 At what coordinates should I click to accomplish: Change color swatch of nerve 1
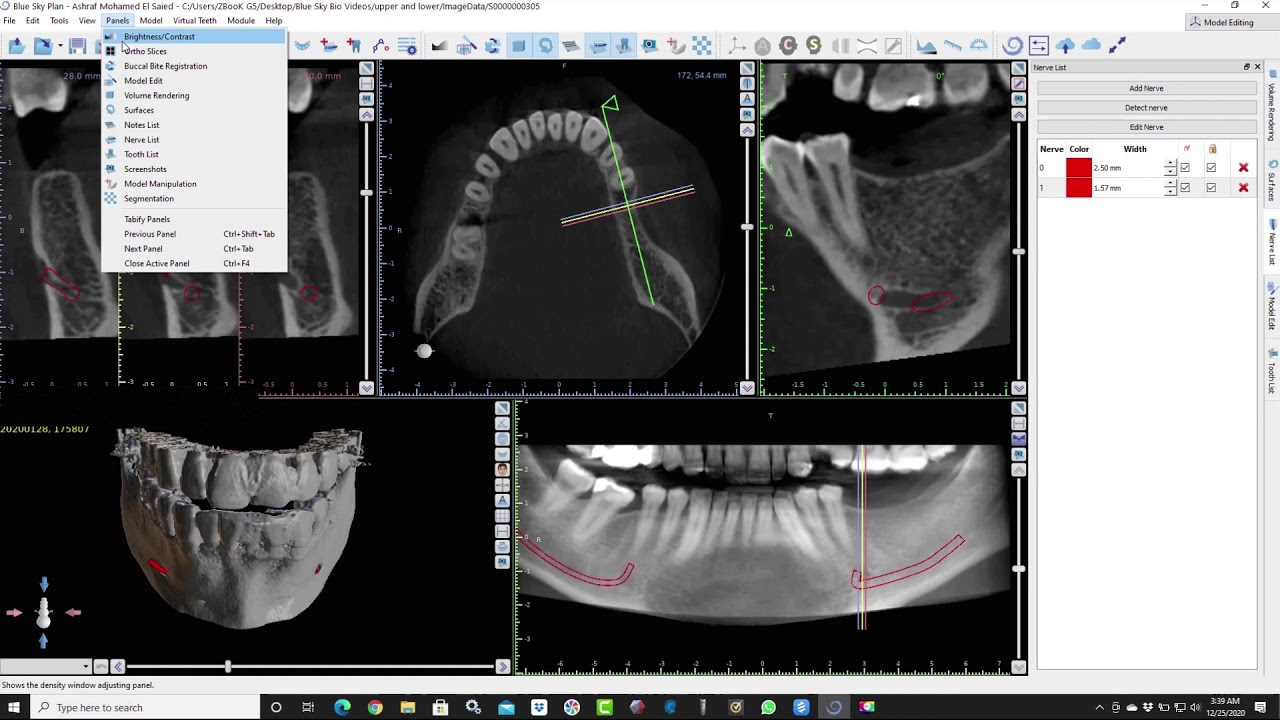pyautogui.click(x=1078, y=188)
